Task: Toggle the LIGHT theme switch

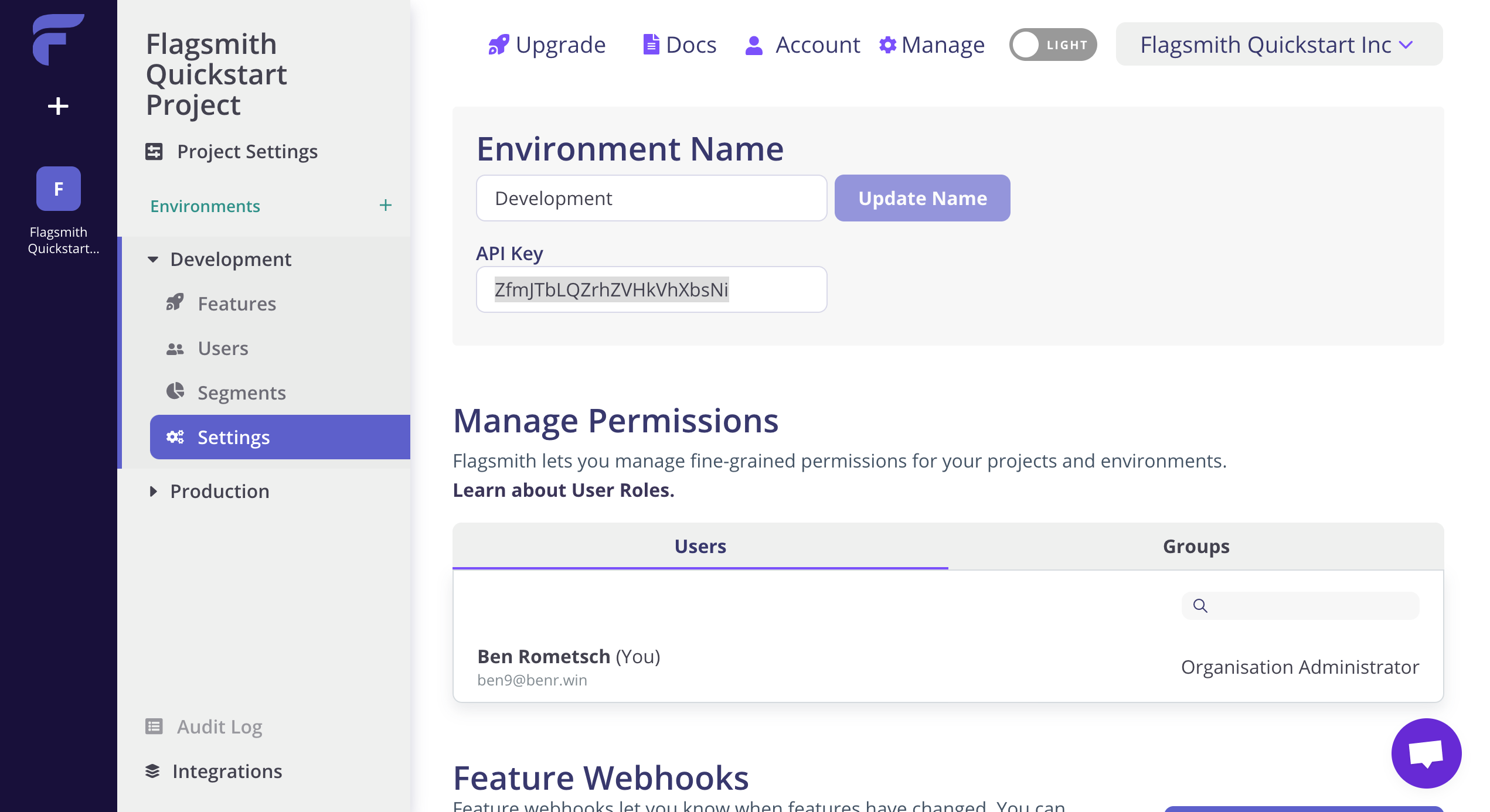Action: (1053, 45)
